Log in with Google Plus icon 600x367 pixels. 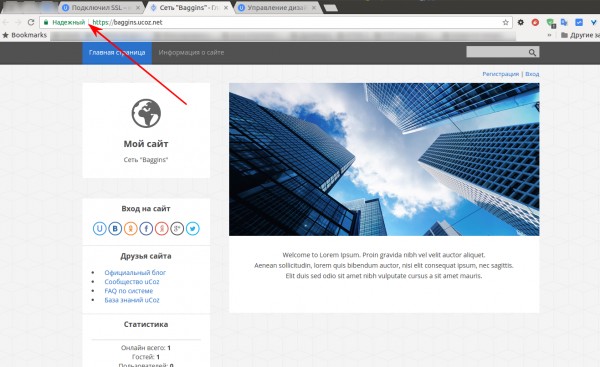[177, 228]
